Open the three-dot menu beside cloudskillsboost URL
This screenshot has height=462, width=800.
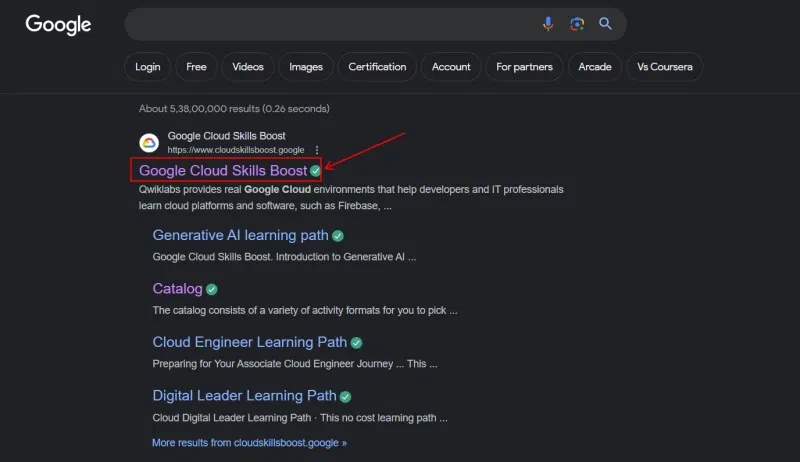point(317,150)
